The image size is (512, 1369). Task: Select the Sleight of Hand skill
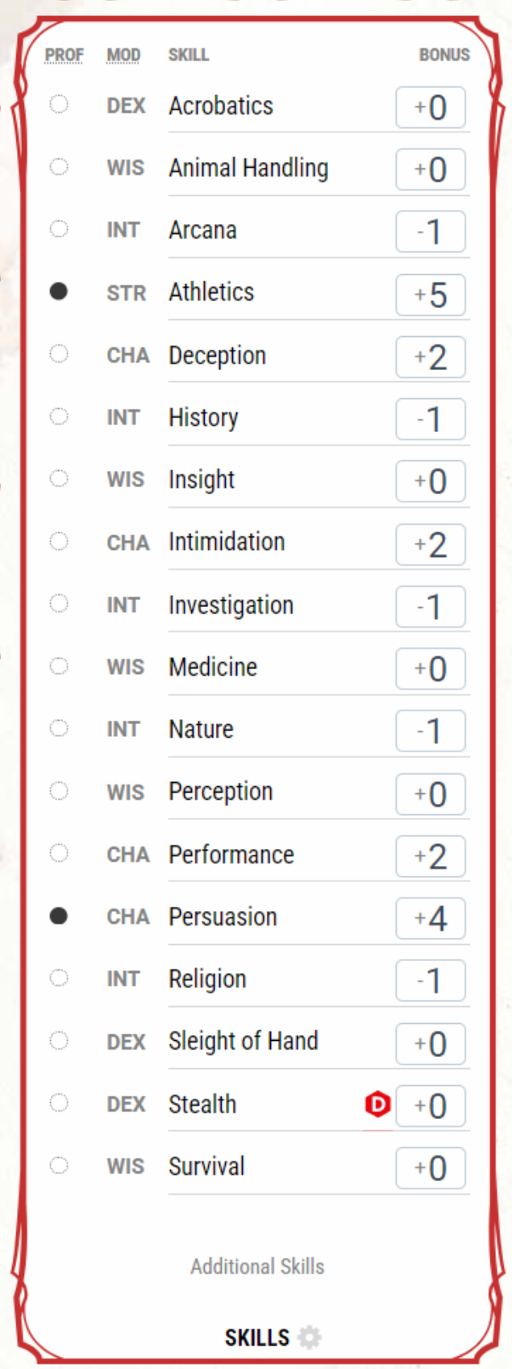pos(244,1041)
